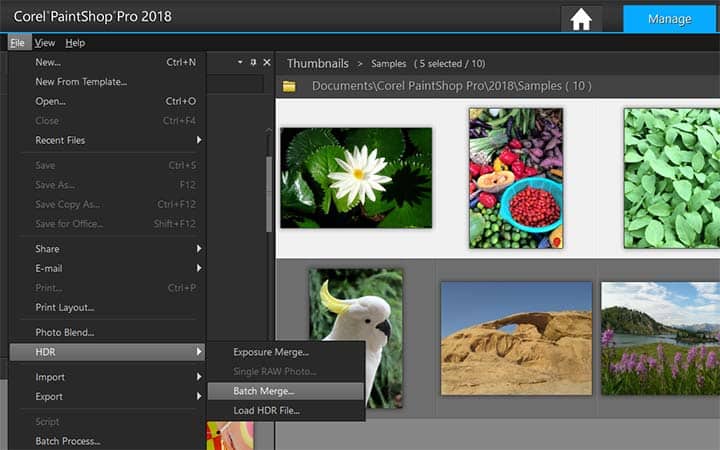720x450 pixels.
Task: Click the Samples folder path text
Action: pyautogui.click(x=451, y=86)
